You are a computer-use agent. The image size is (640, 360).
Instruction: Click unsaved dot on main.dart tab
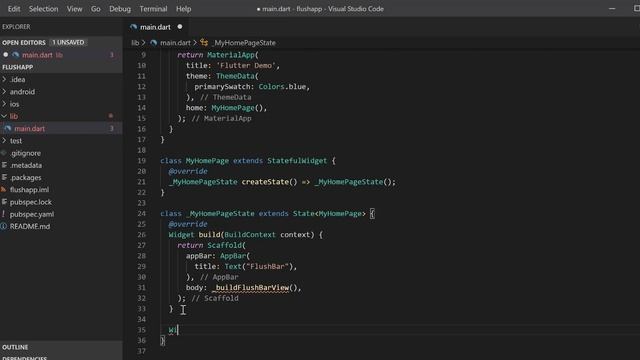pos(180,27)
